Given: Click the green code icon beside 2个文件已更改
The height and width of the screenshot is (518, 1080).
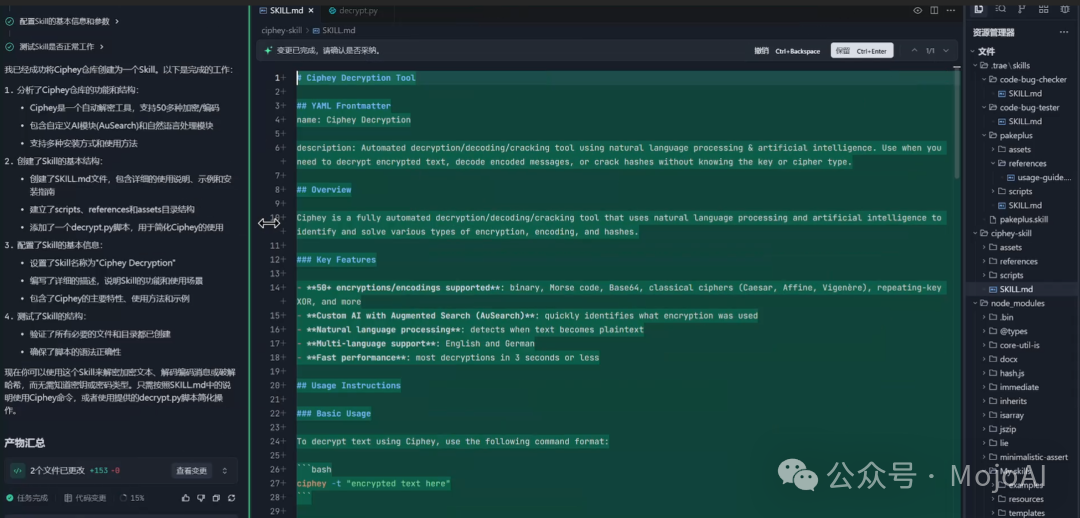Looking at the screenshot, I should pos(17,470).
